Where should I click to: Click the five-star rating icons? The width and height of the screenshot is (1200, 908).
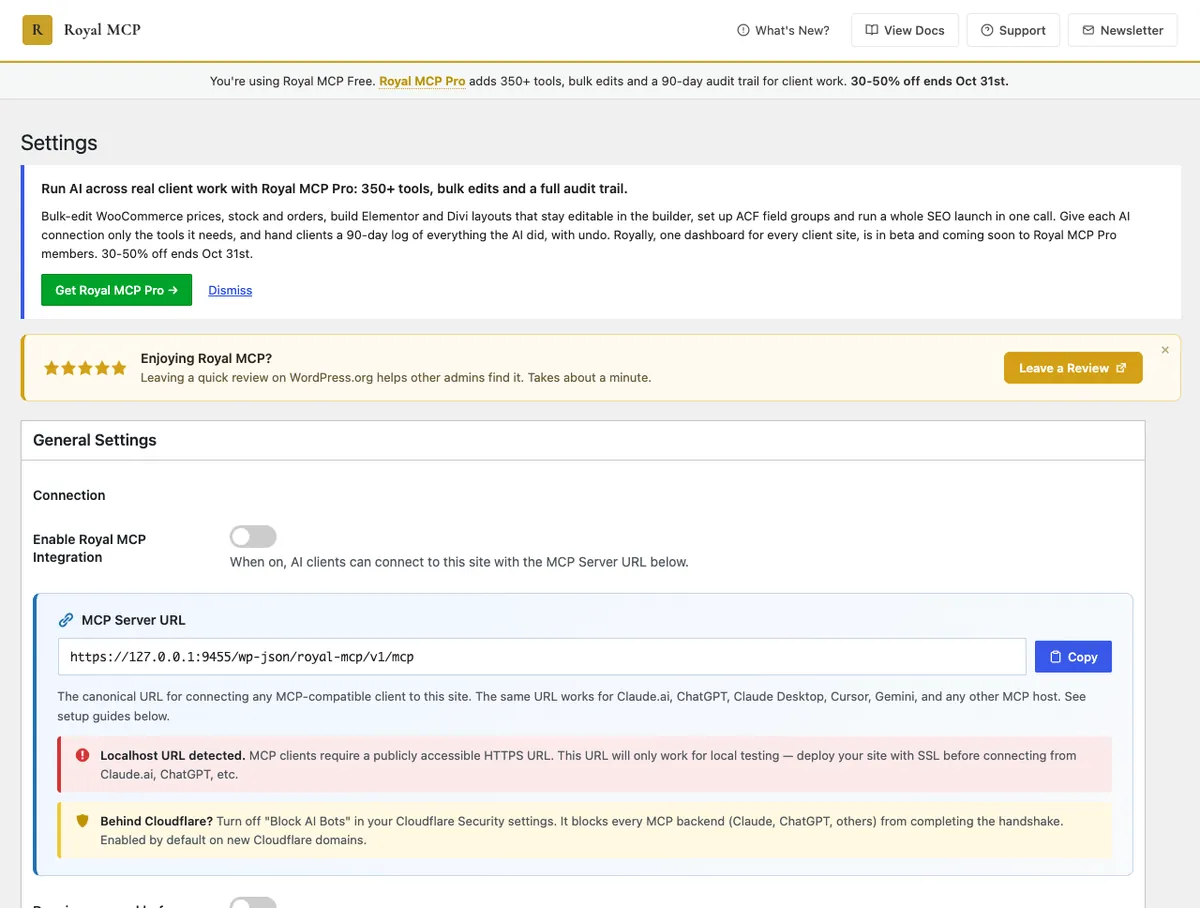(x=85, y=368)
